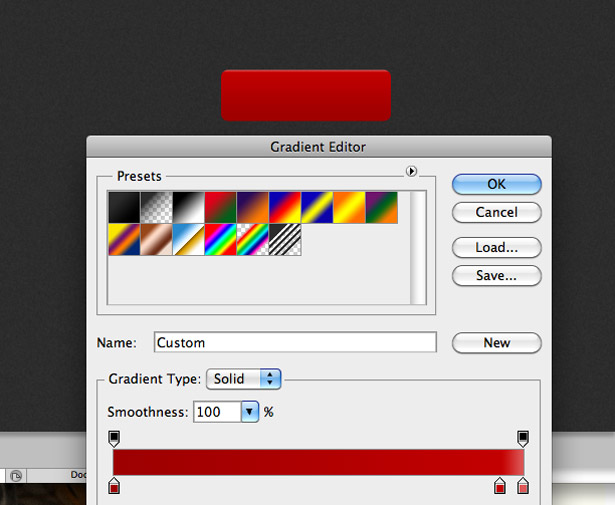Select the left opacity stop above gradient
This screenshot has width=615, height=505.
(x=114, y=439)
